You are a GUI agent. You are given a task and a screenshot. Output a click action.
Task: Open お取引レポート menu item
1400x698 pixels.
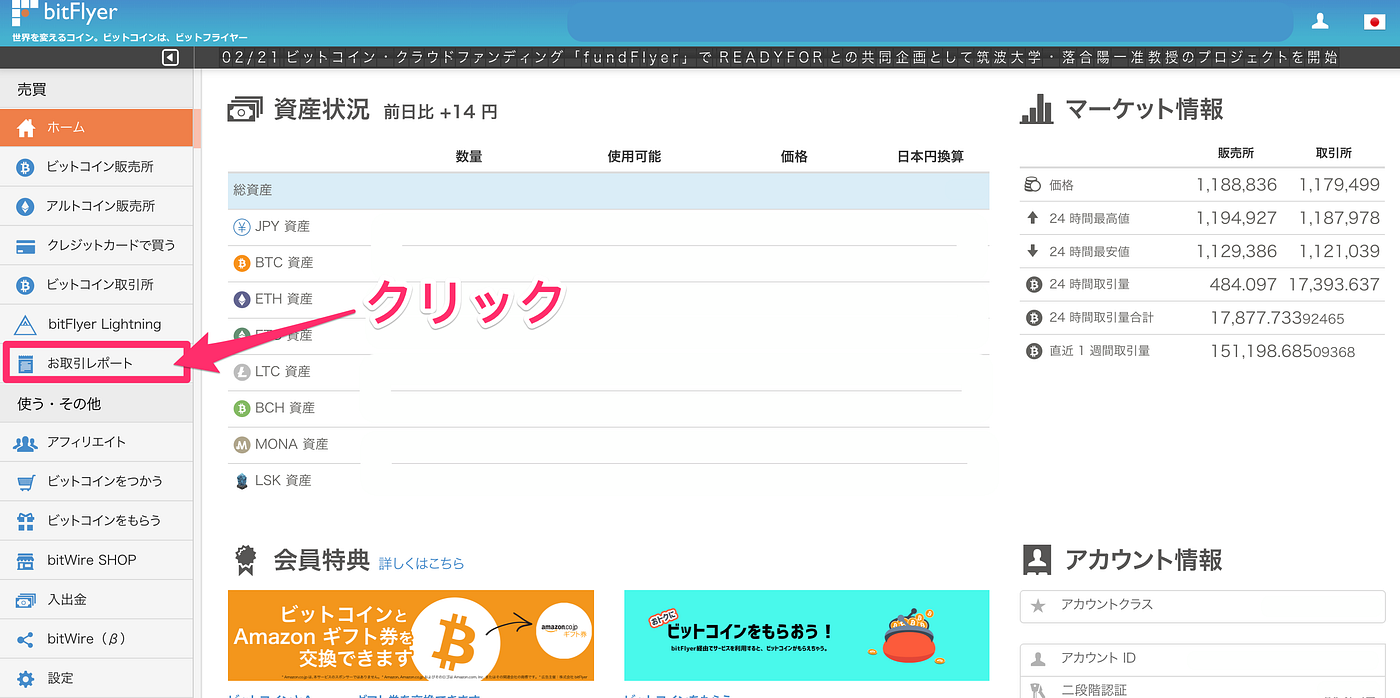[97, 363]
